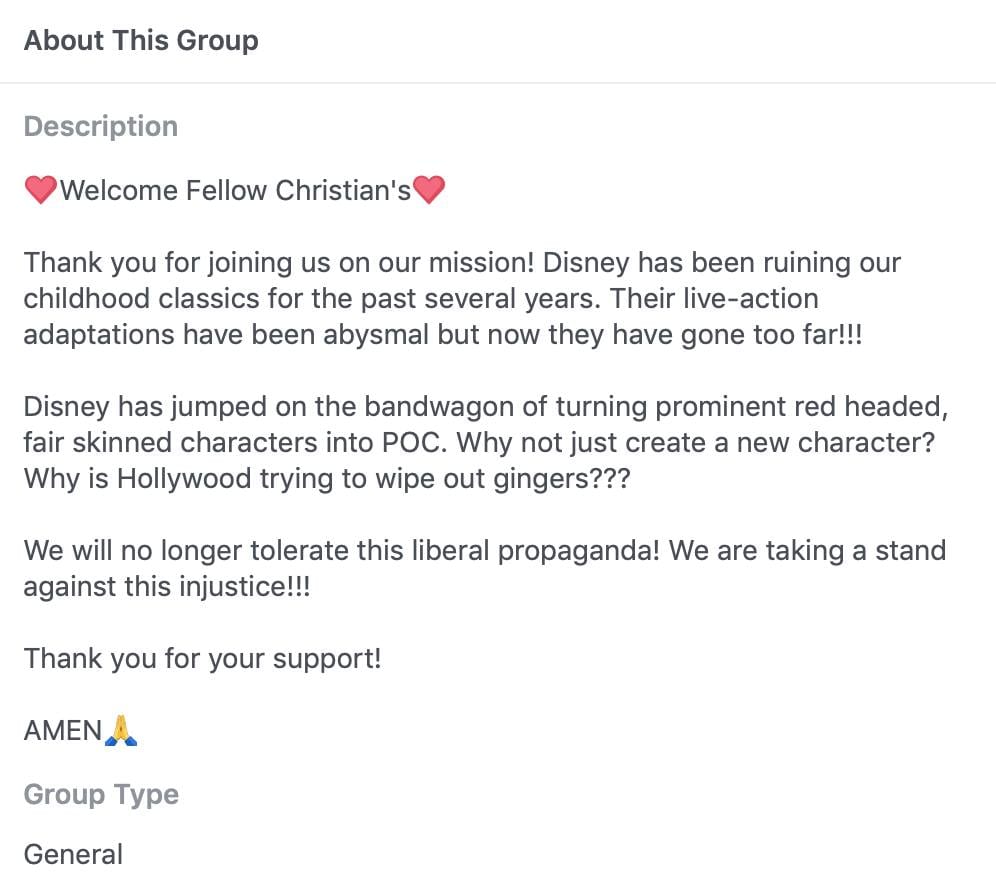Click the word AMEN
This screenshot has height=892, width=996.
click(63, 731)
